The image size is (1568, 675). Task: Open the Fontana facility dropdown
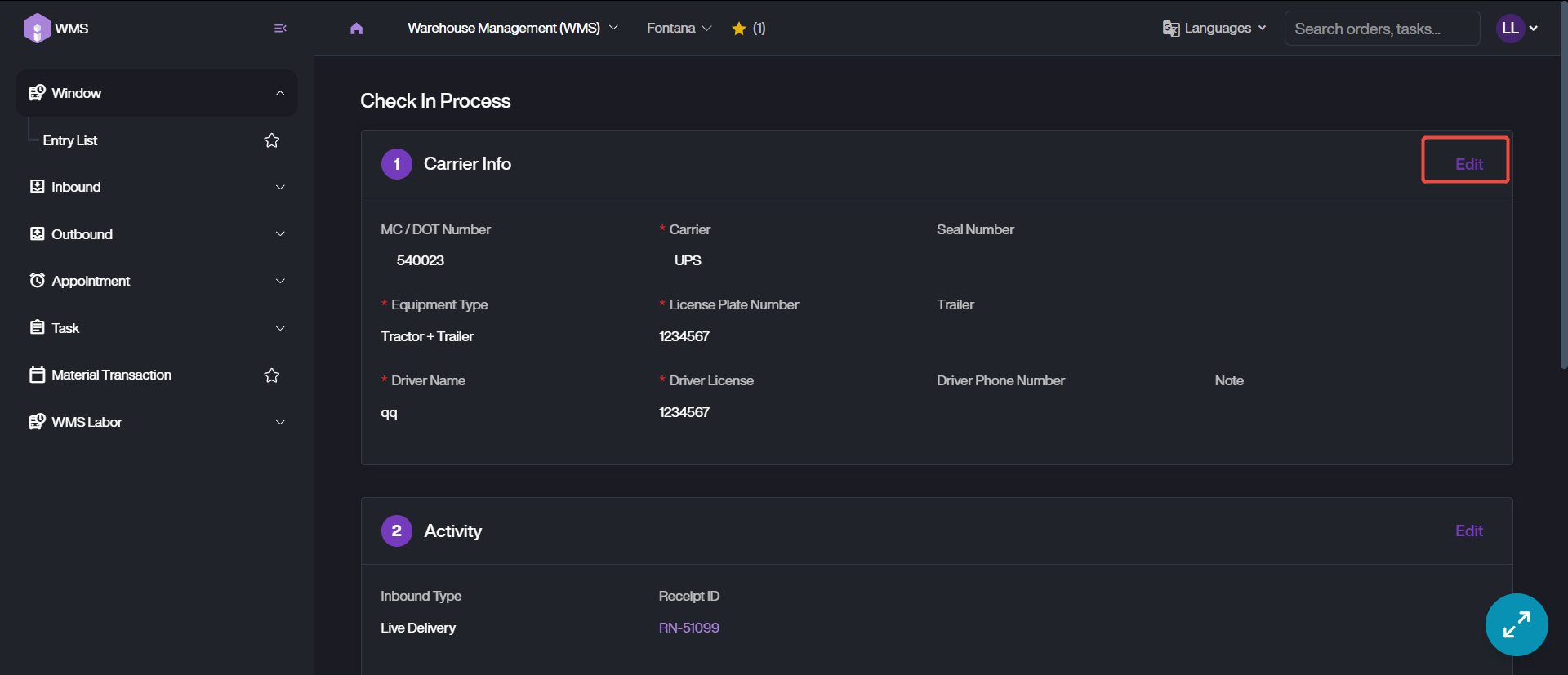click(679, 29)
